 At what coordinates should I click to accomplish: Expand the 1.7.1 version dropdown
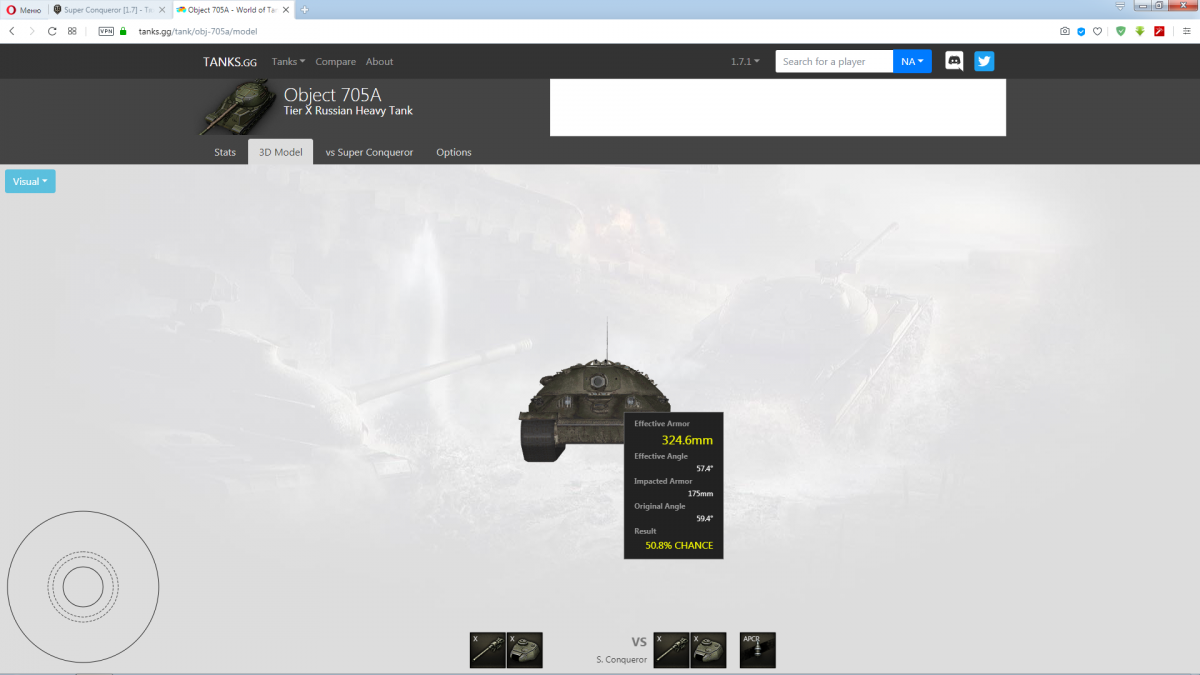(745, 62)
